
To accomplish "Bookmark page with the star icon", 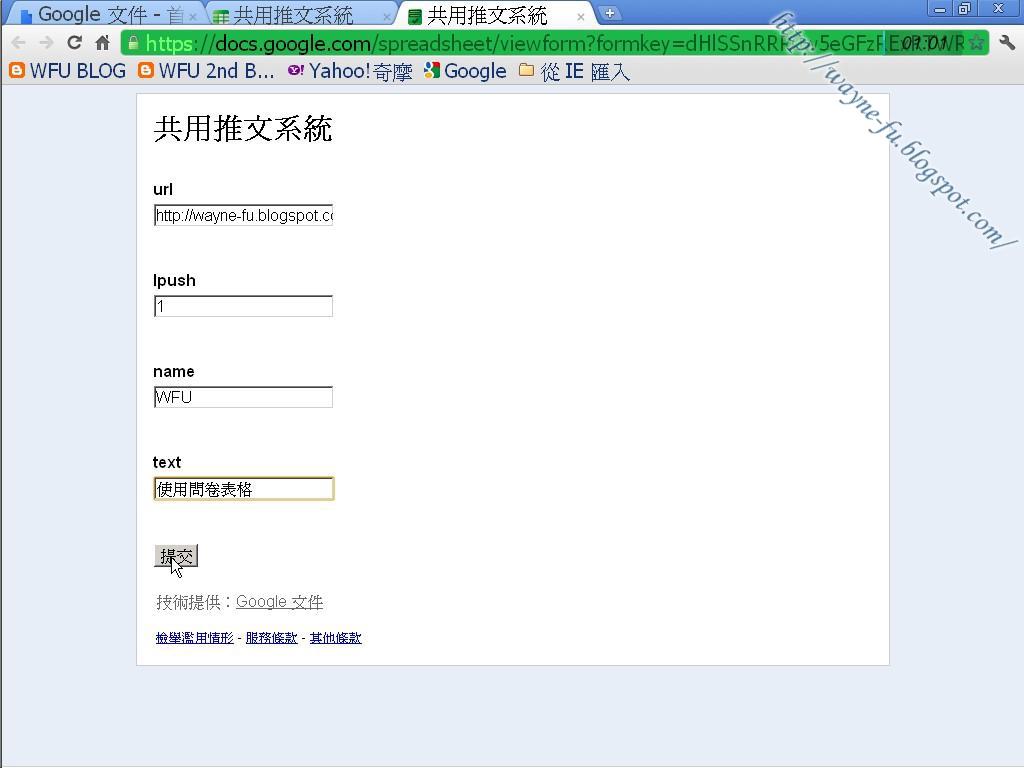I will pos(976,43).
